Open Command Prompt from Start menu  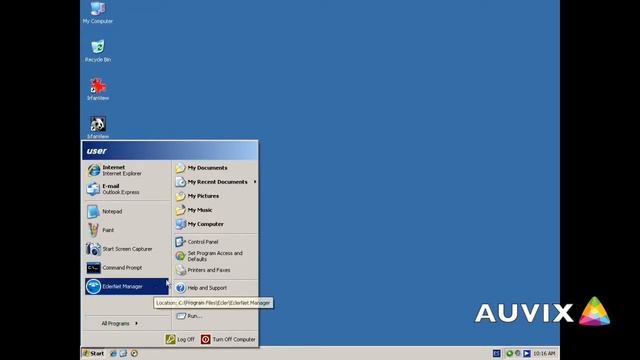[x=127, y=268]
